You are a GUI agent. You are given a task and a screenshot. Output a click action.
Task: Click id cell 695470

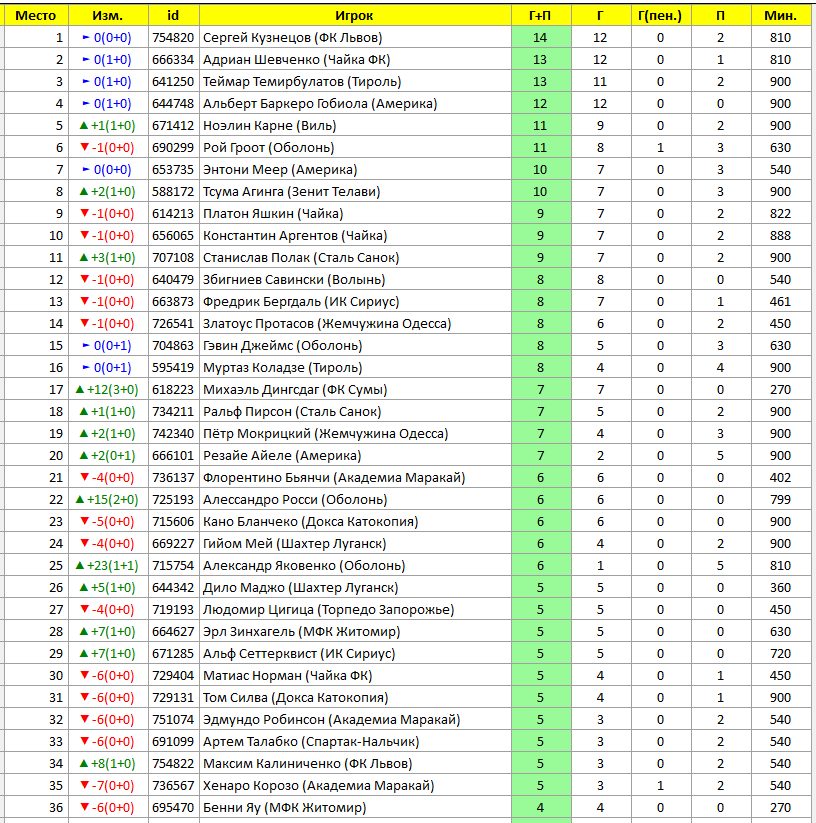coord(173,809)
